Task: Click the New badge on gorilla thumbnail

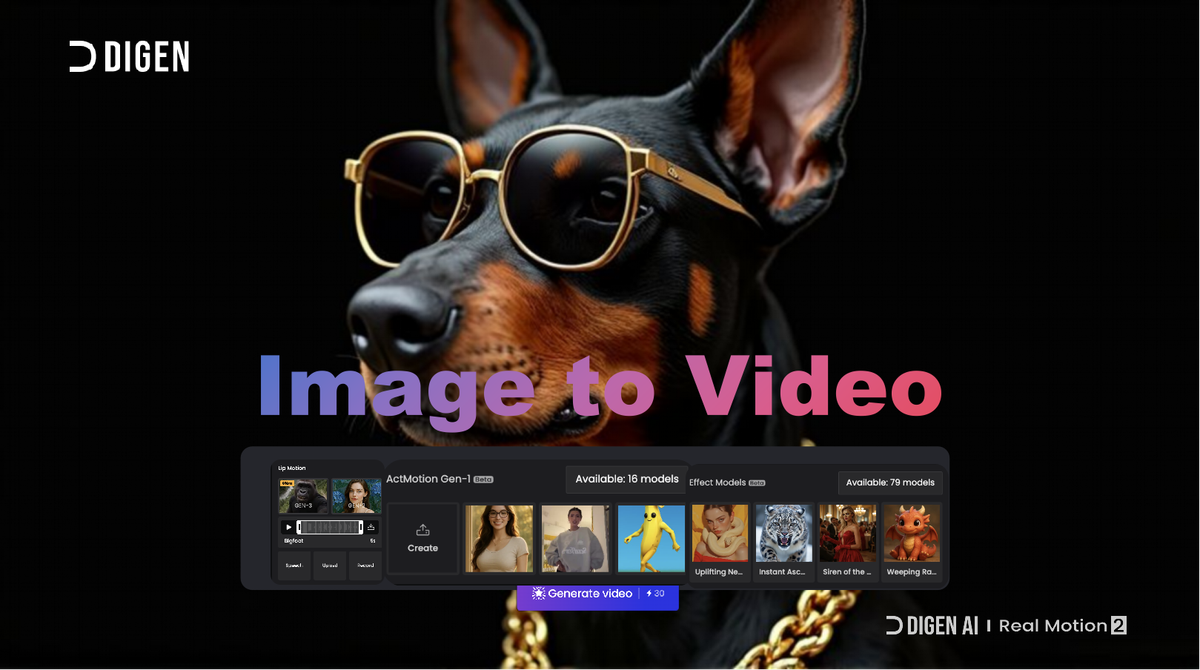Action: (x=287, y=483)
